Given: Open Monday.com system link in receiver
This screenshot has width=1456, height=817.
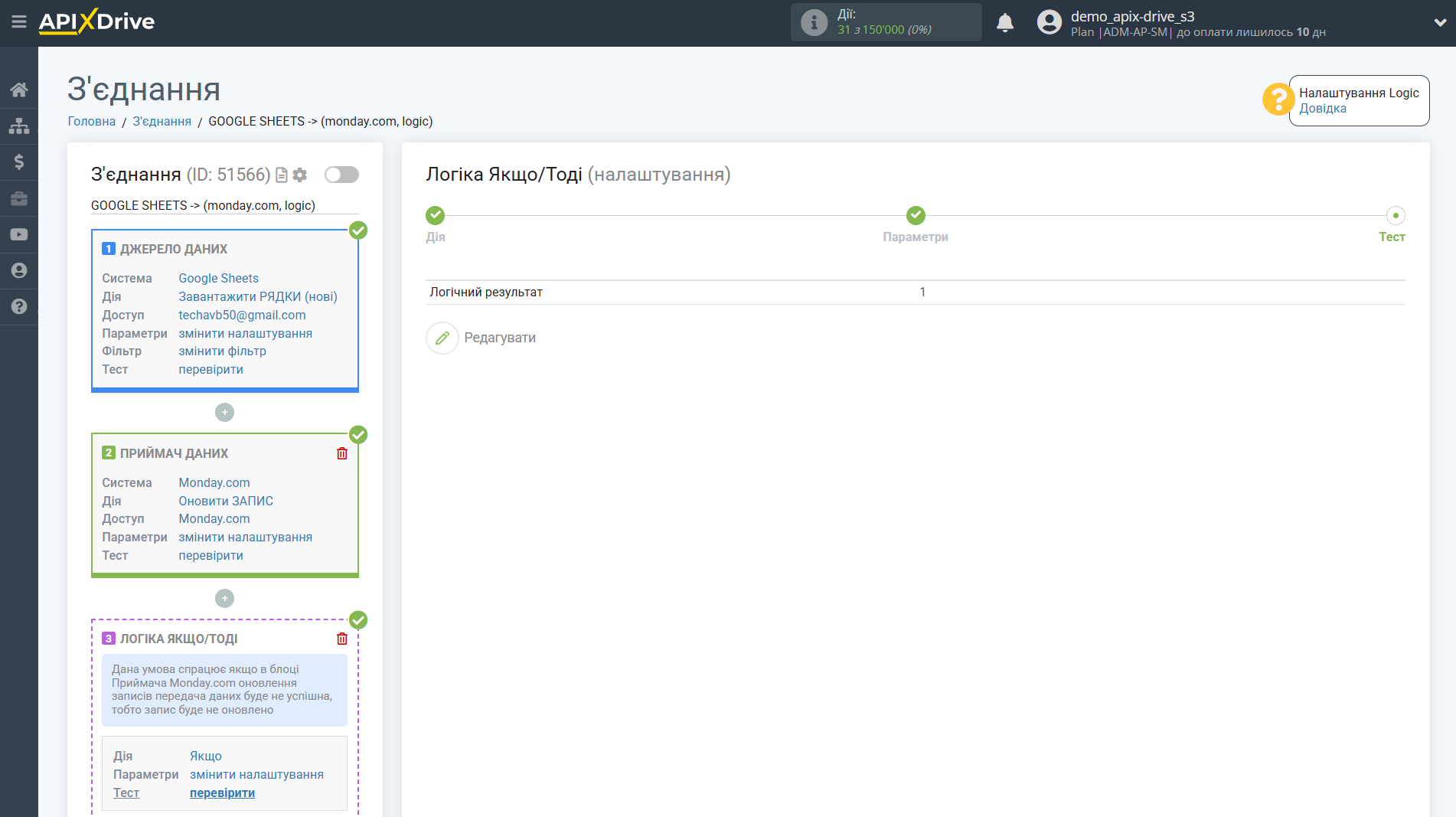Looking at the screenshot, I should pyautogui.click(x=214, y=482).
